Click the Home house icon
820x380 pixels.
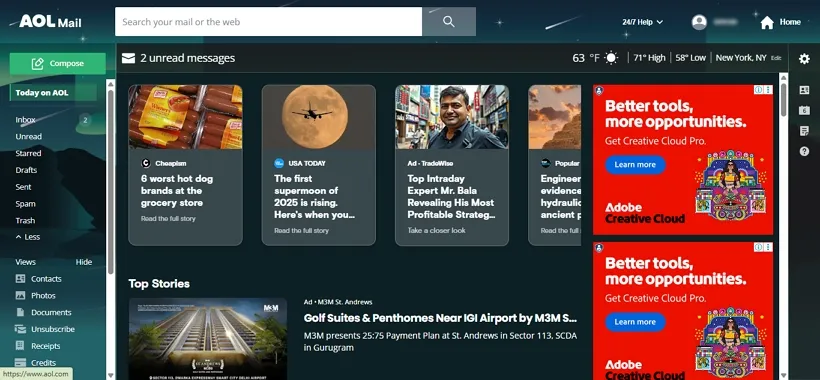767,22
